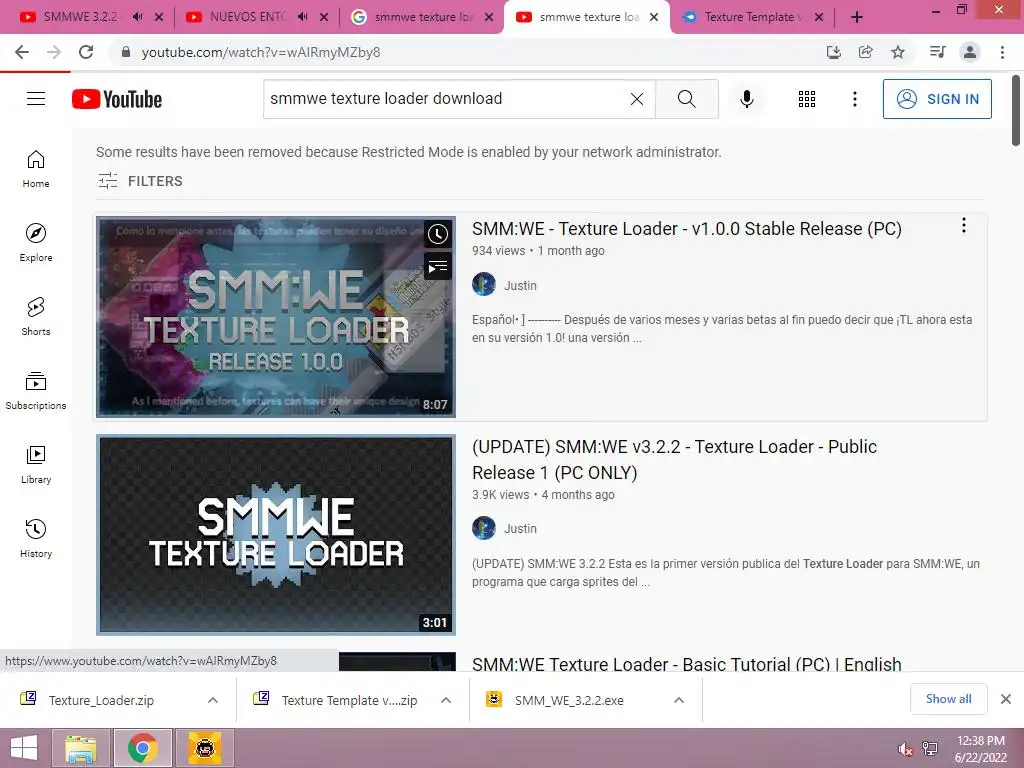The width and height of the screenshot is (1024, 768).
Task: Open Subscriptions in the sidebar
Action: pyautogui.click(x=36, y=391)
